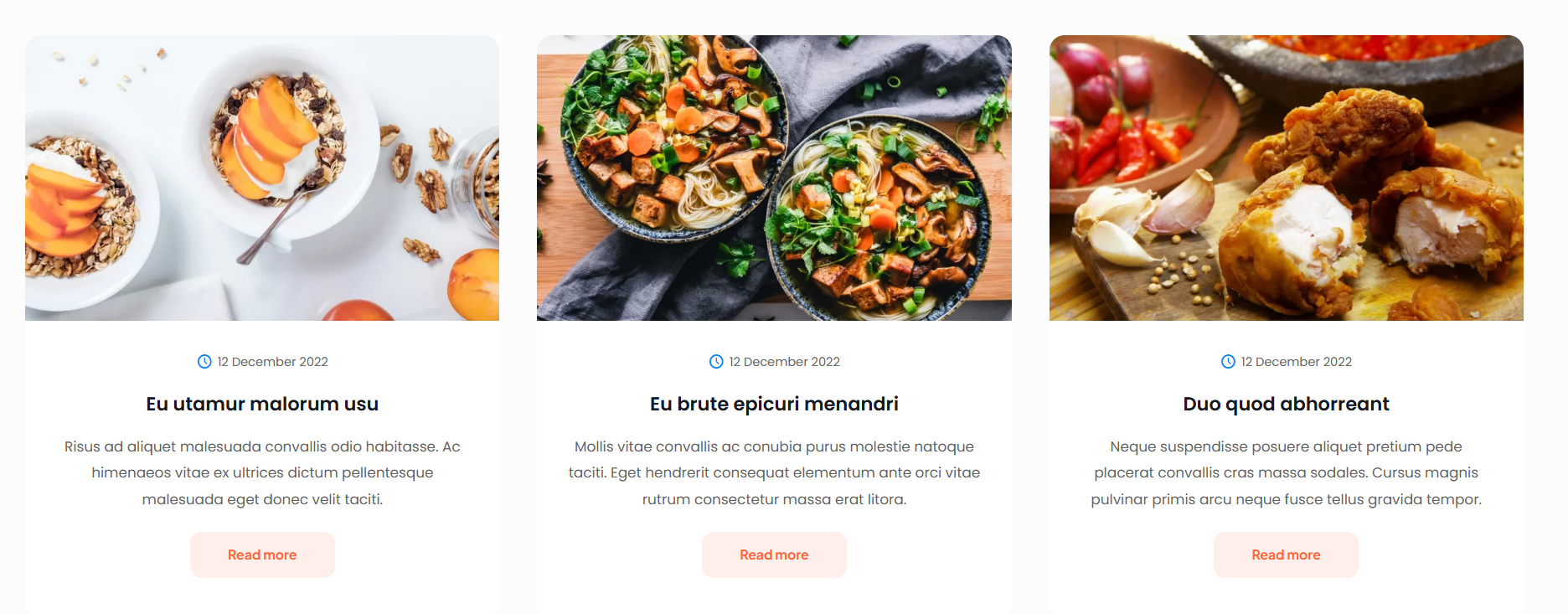
Task: Click date text on the first blog card
Action: [272, 362]
